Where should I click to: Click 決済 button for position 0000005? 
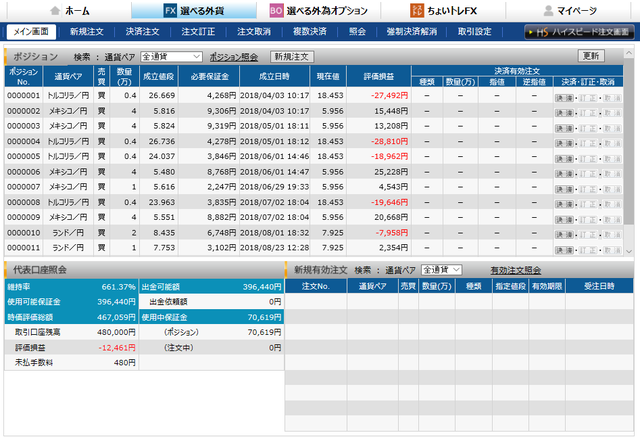[x=564, y=159]
